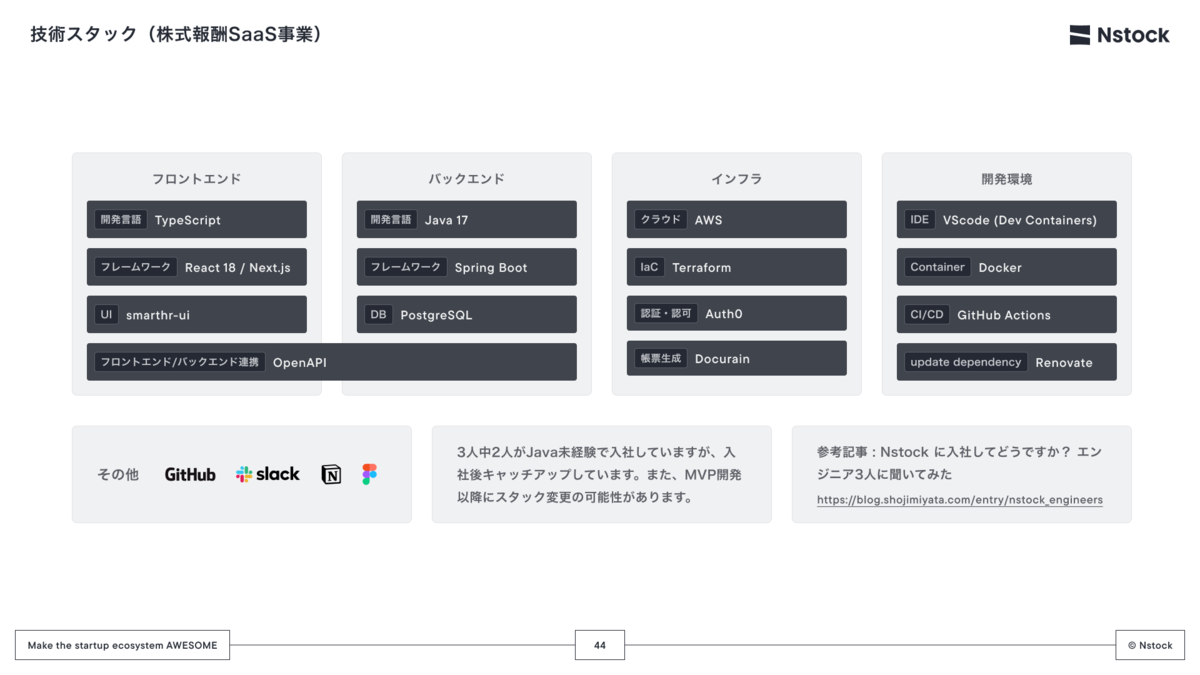
Task: Click the page number 44
Action: click(600, 645)
